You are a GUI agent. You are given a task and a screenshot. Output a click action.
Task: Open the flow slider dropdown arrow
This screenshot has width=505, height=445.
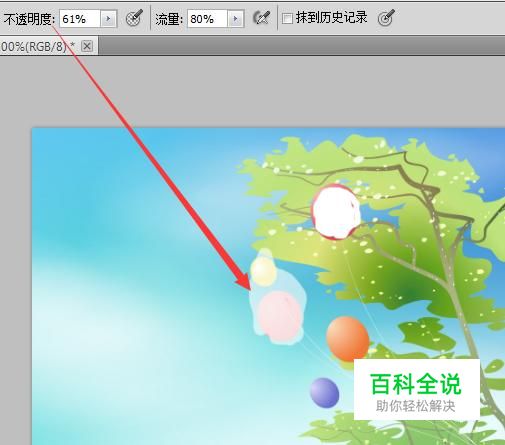point(236,19)
